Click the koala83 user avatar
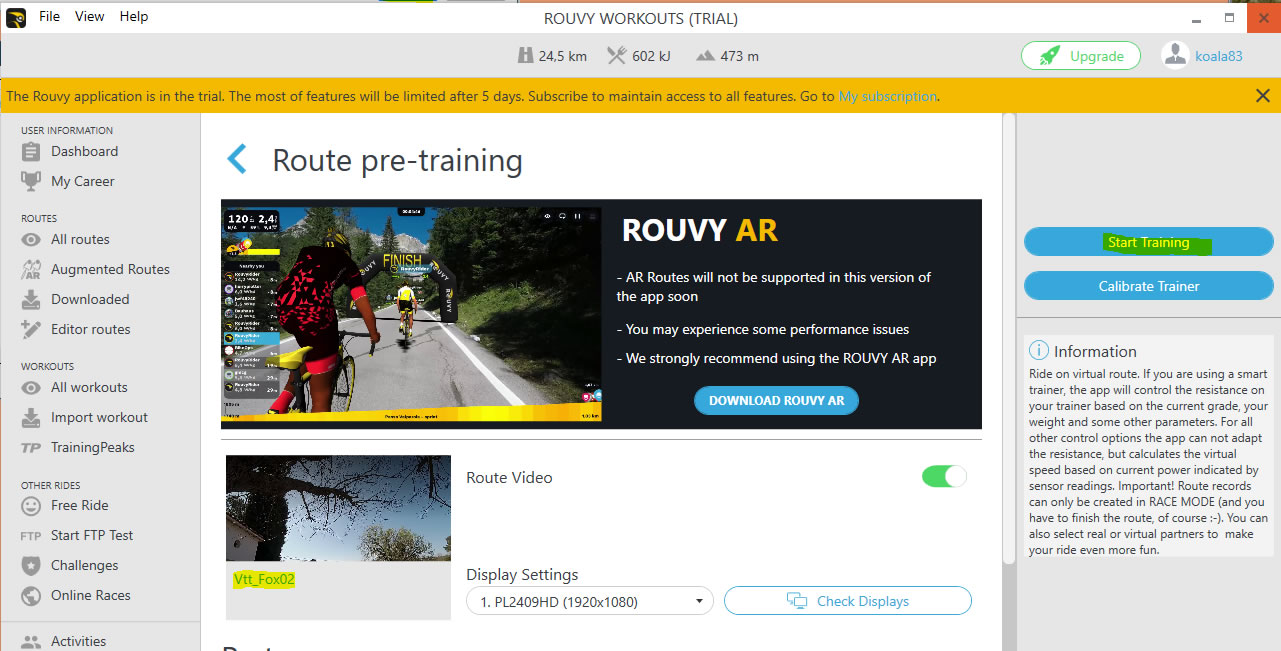The height and width of the screenshot is (651, 1281). click(1175, 55)
